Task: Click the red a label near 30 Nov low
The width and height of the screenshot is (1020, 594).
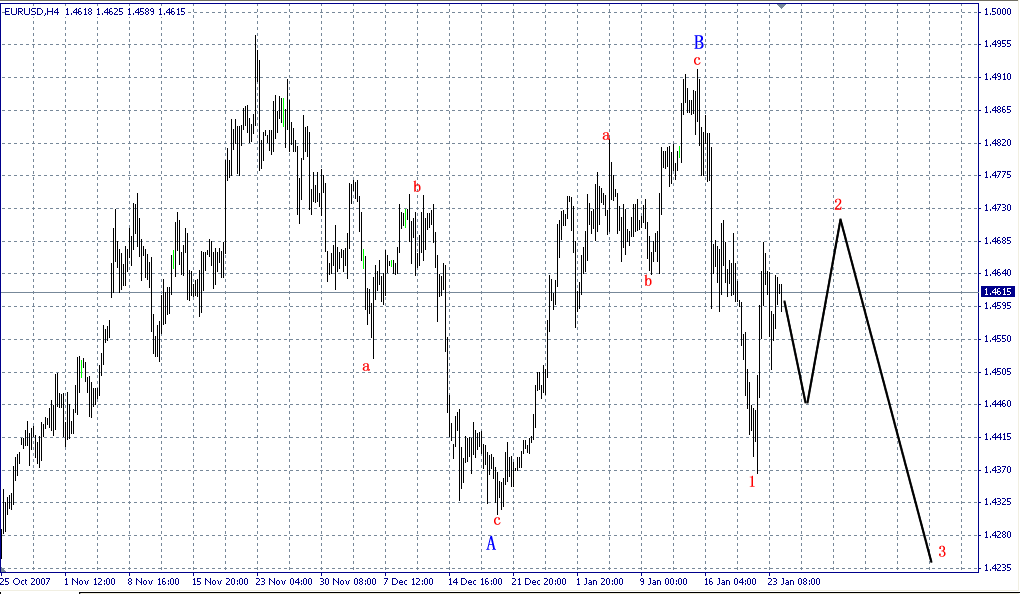Action: (x=368, y=366)
